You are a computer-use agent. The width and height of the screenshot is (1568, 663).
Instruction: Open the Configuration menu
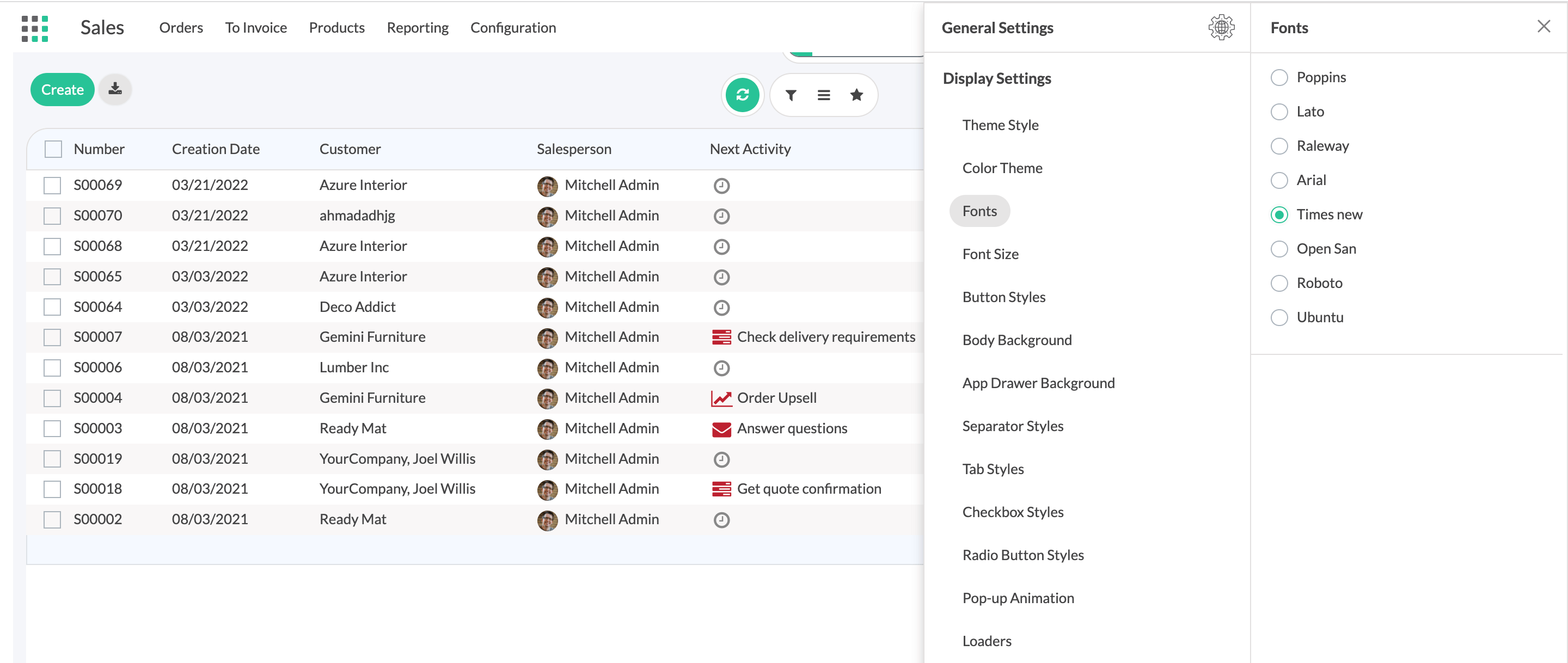tap(512, 27)
